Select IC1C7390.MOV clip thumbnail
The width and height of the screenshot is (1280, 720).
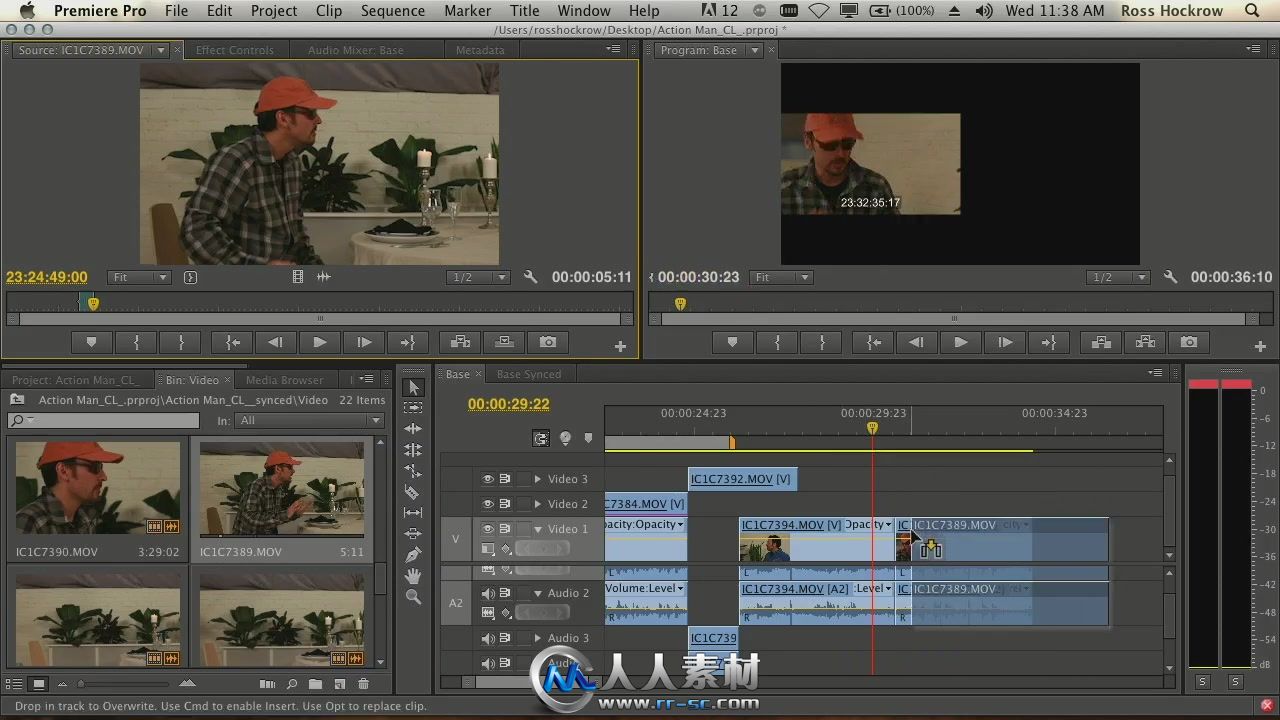(97, 488)
